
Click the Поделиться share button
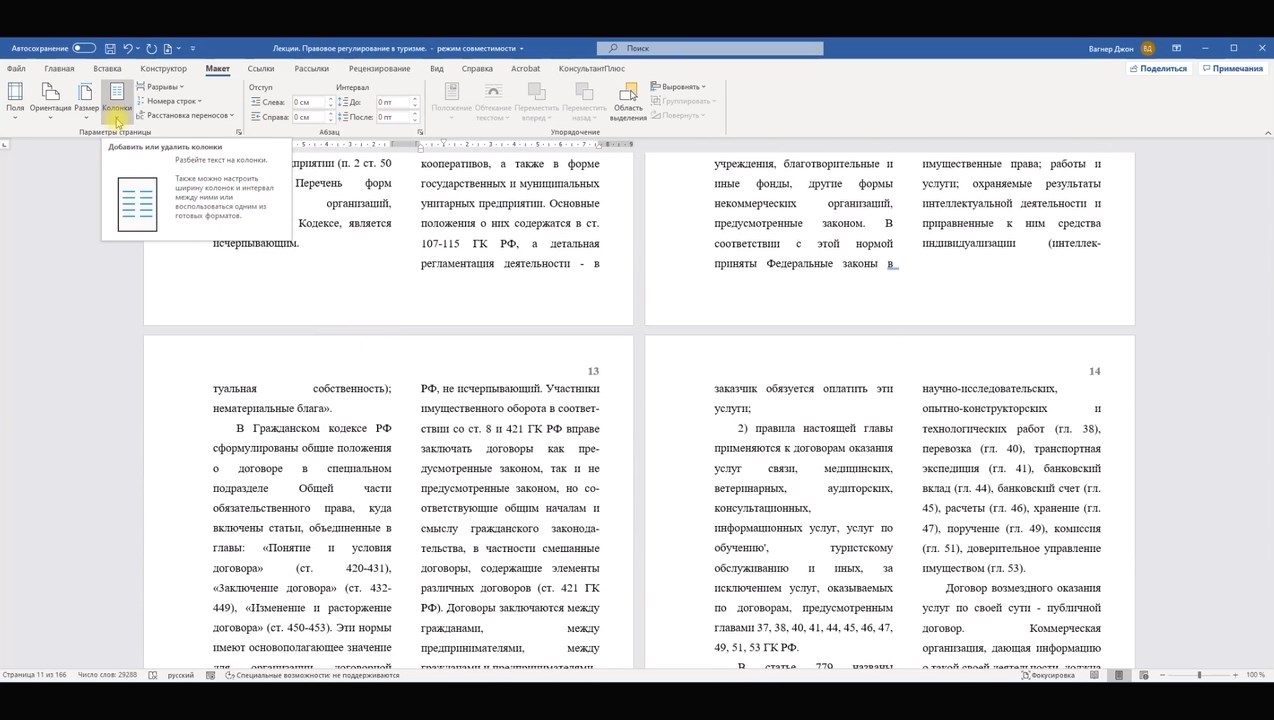coord(1158,69)
